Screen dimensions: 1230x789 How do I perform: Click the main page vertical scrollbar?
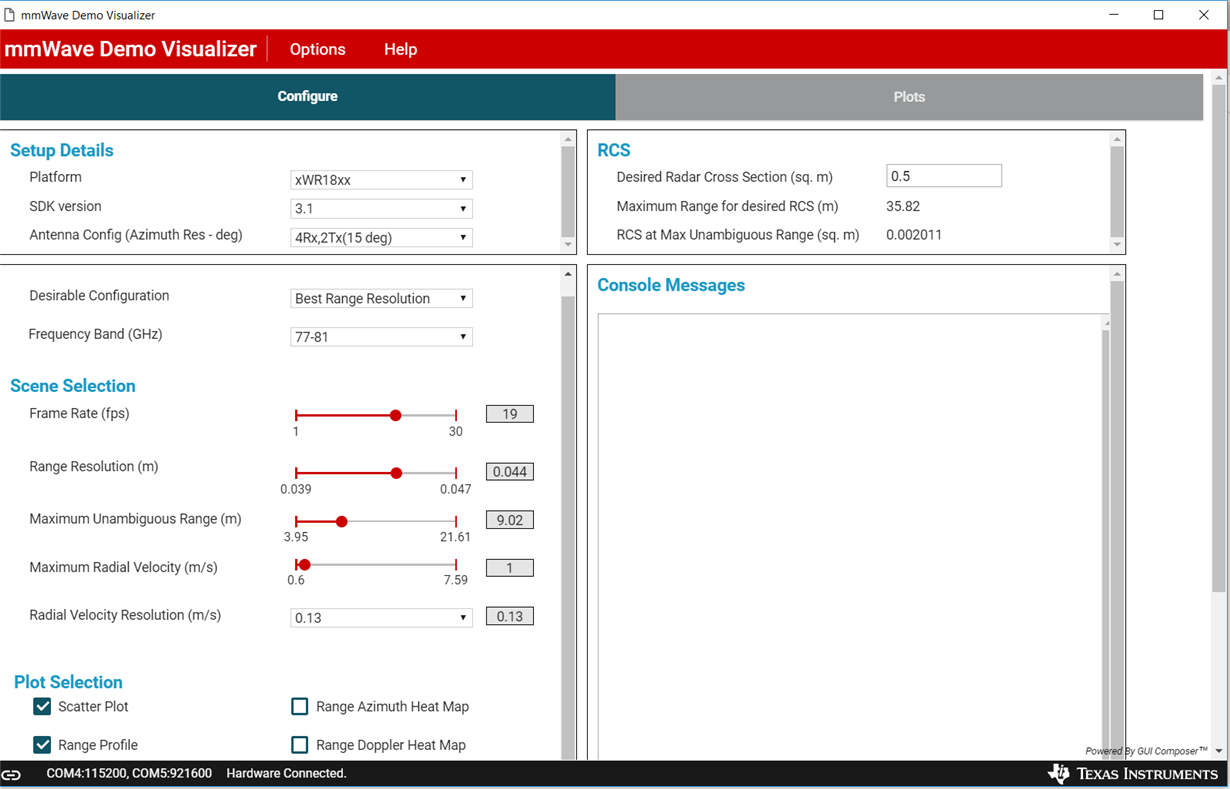coord(1219,340)
